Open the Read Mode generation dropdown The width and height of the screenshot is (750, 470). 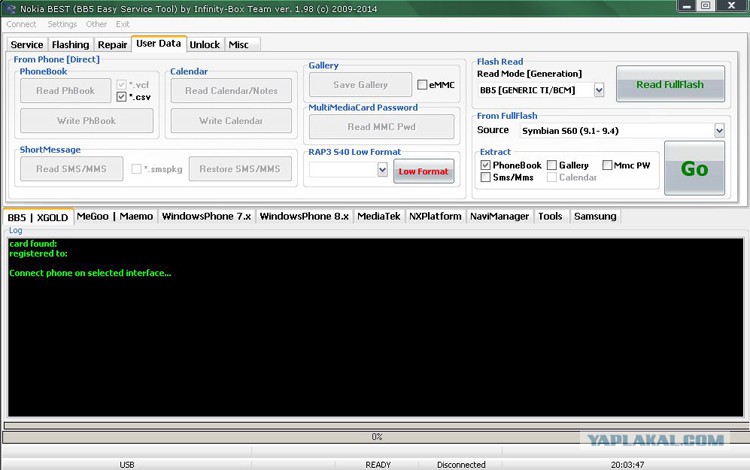click(599, 90)
